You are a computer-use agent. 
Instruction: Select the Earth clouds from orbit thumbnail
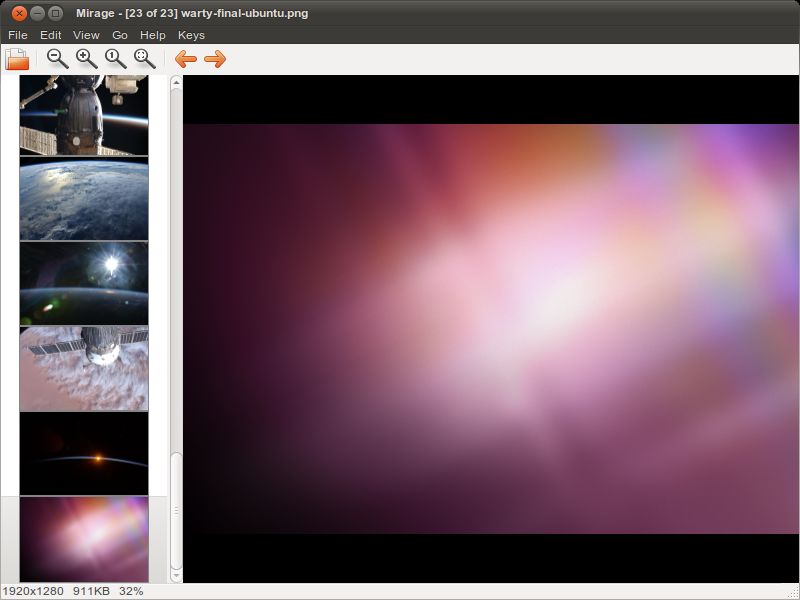point(84,198)
